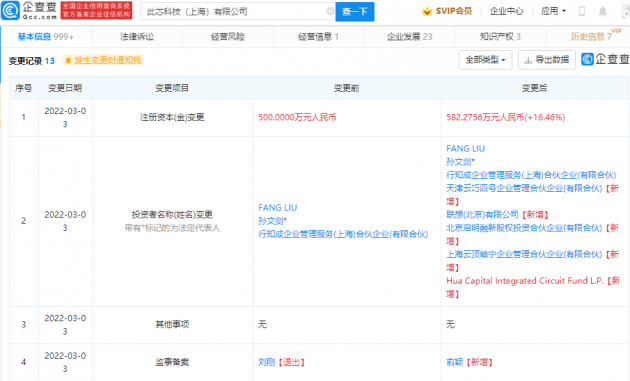This screenshot has width=630, height=381.
Task: Click the 变更日期 column header
Action: [65, 88]
